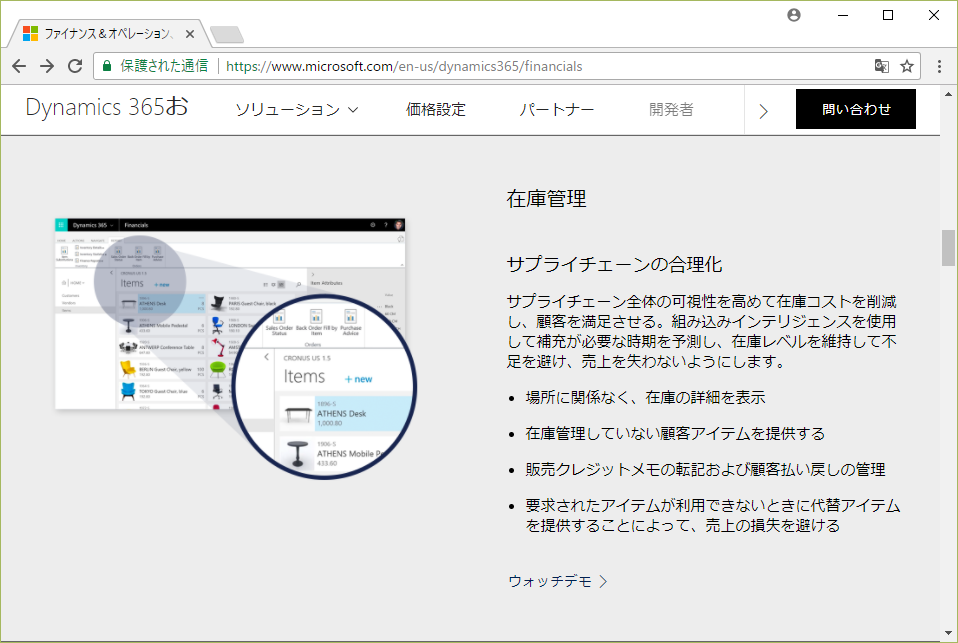This screenshot has width=958, height=643.
Task: Maximize the Chrome window
Action: [888, 15]
